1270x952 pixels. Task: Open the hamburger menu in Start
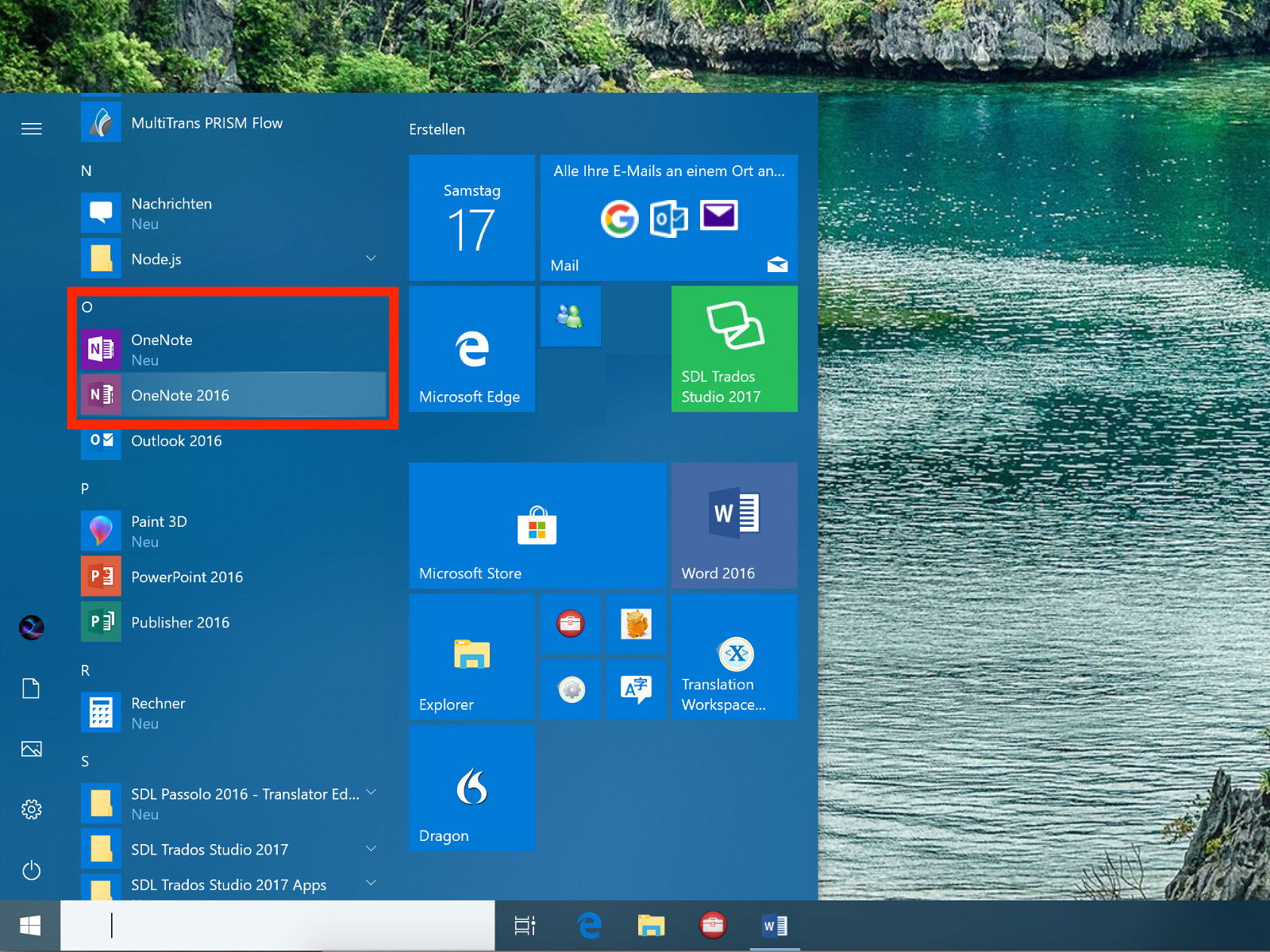[32, 129]
